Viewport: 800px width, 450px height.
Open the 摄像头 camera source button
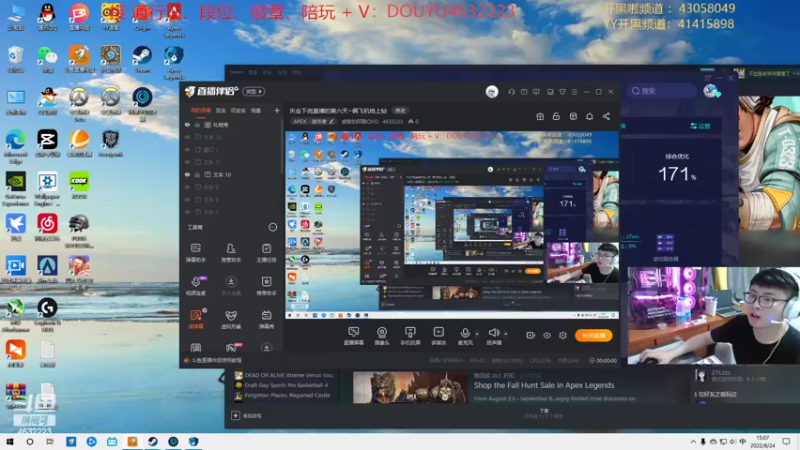[x=382, y=336]
